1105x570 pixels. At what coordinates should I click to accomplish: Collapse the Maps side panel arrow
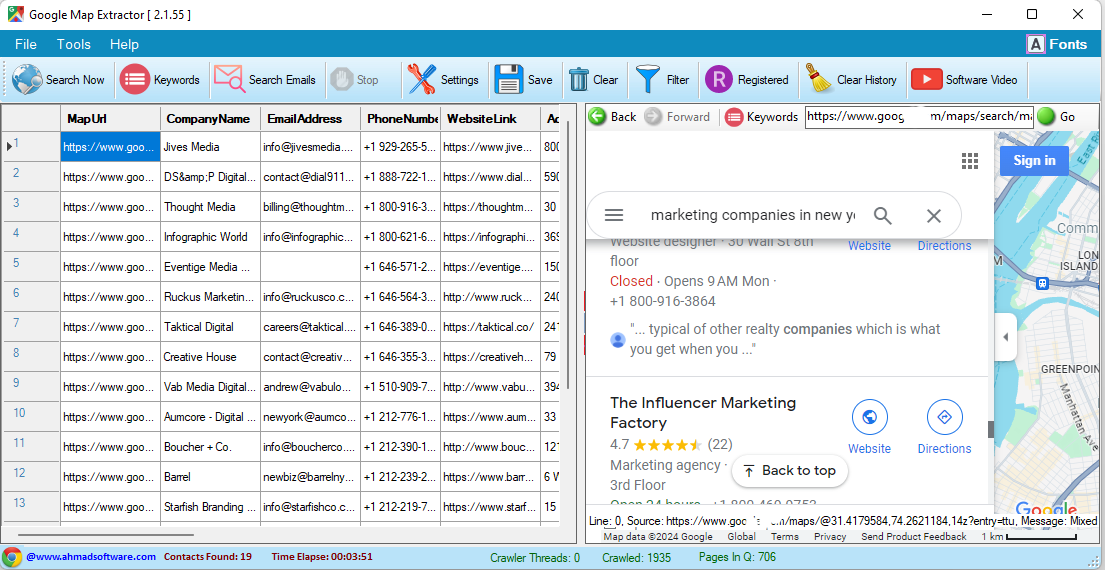1006,337
